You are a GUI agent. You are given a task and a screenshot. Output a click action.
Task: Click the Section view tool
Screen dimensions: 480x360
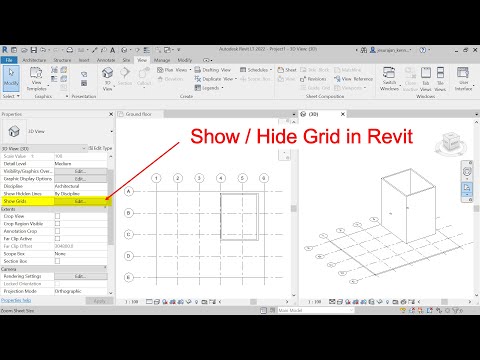tap(125, 76)
